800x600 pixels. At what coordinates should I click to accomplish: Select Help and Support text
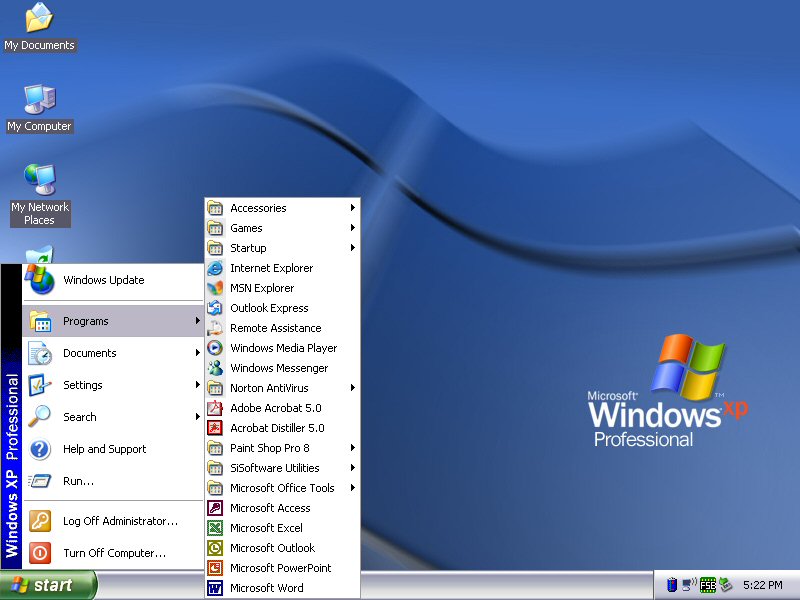tap(105, 449)
